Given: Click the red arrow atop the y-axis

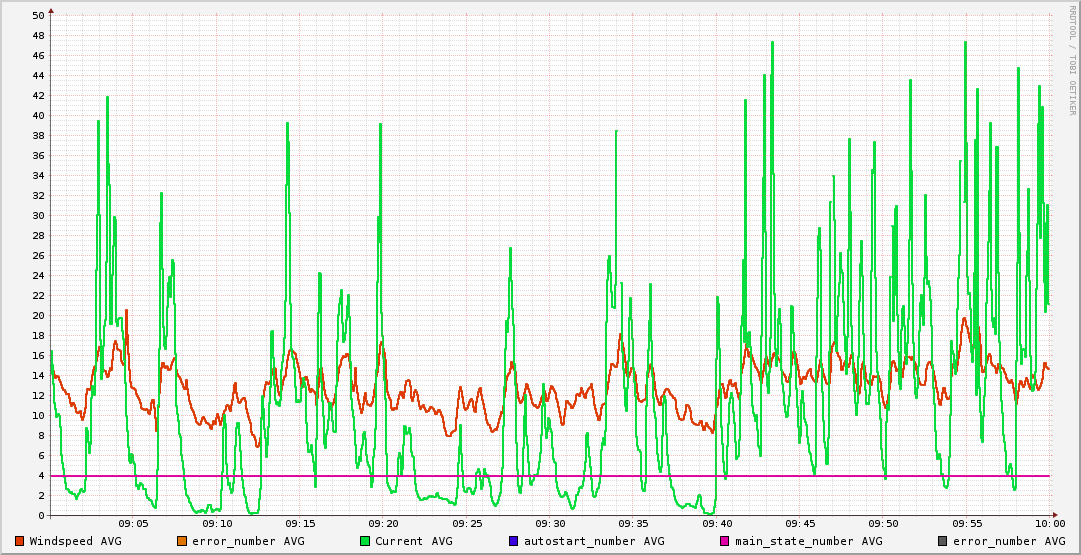Looking at the screenshot, I should pos(51,10).
